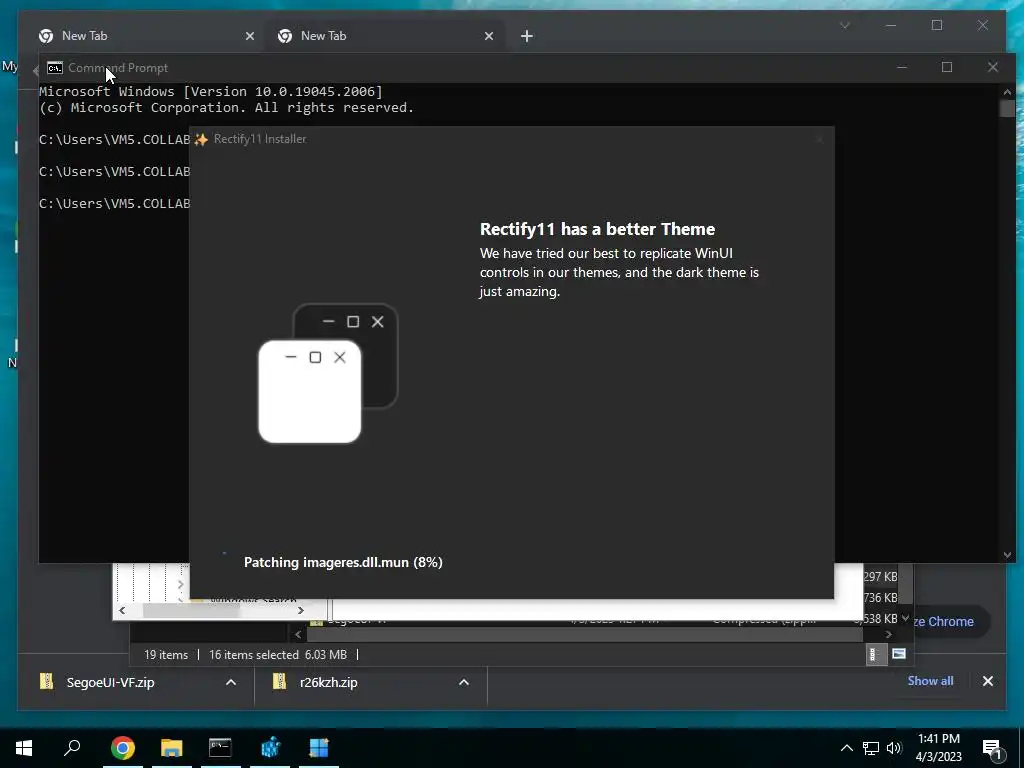Click the light theme window illustration
This screenshot has width=1024, height=768.
310,391
